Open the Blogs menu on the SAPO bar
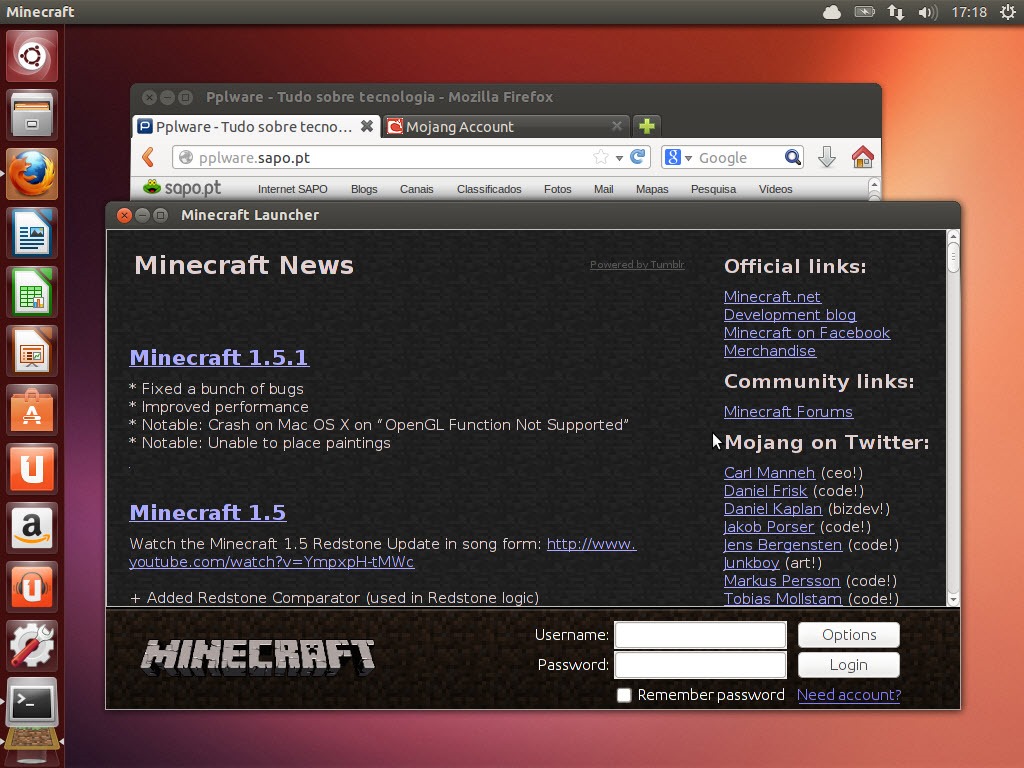Viewport: 1024px width, 768px height. tap(364, 189)
